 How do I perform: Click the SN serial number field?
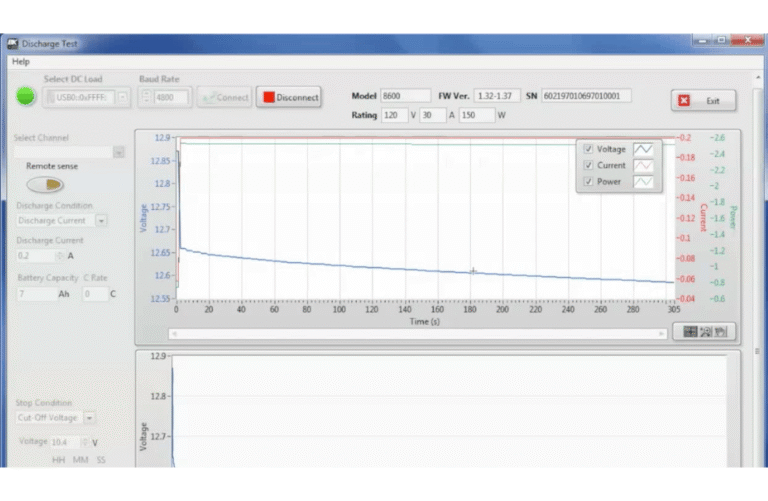(586, 96)
